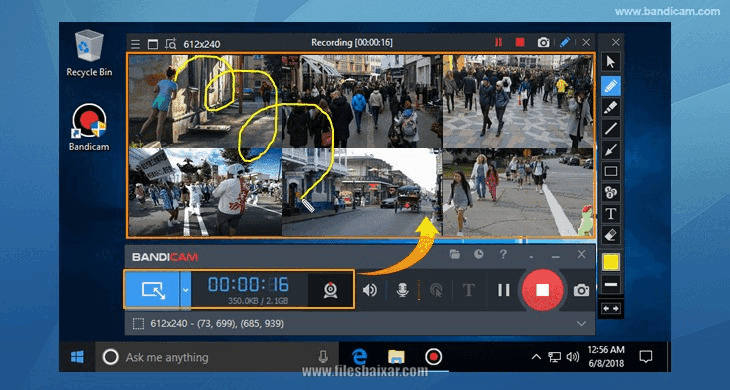
Task: Open the hamburger menu on recording bar
Action: (x=135, y=44)
